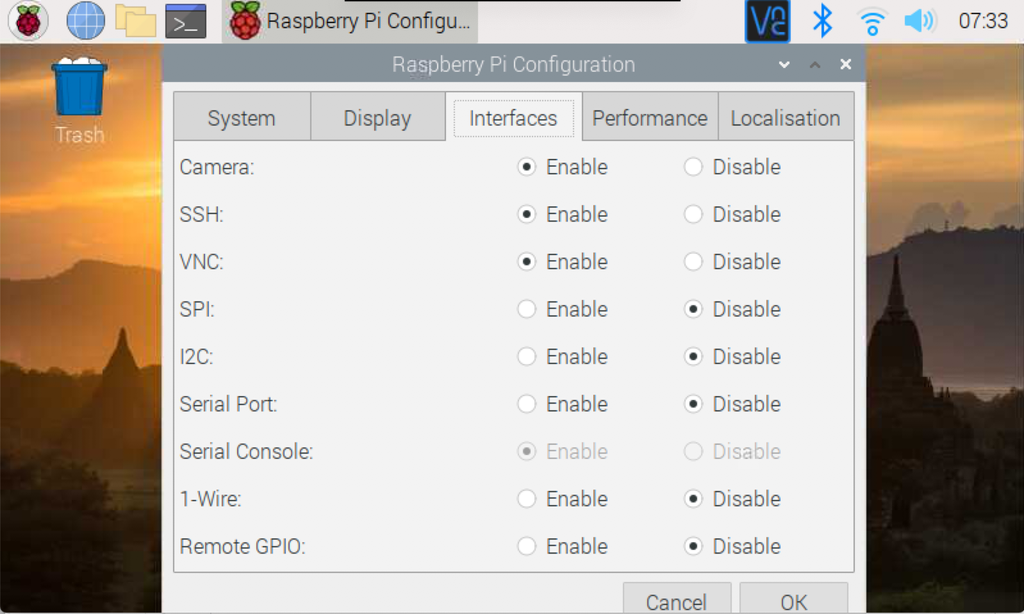Screen dimensions: 1024x614
Task: Open Bluetooth settings from the tray
Action: coord(820,20)
